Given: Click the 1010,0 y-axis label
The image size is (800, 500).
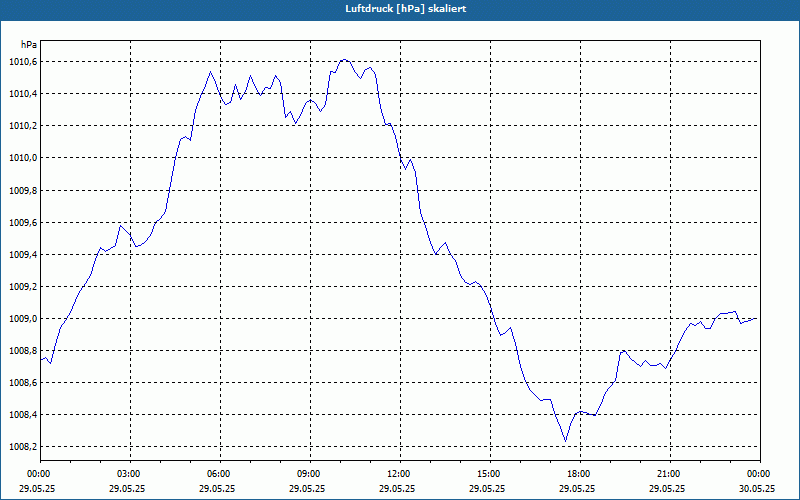Looking at the screenshot, I should coord(23,158).
